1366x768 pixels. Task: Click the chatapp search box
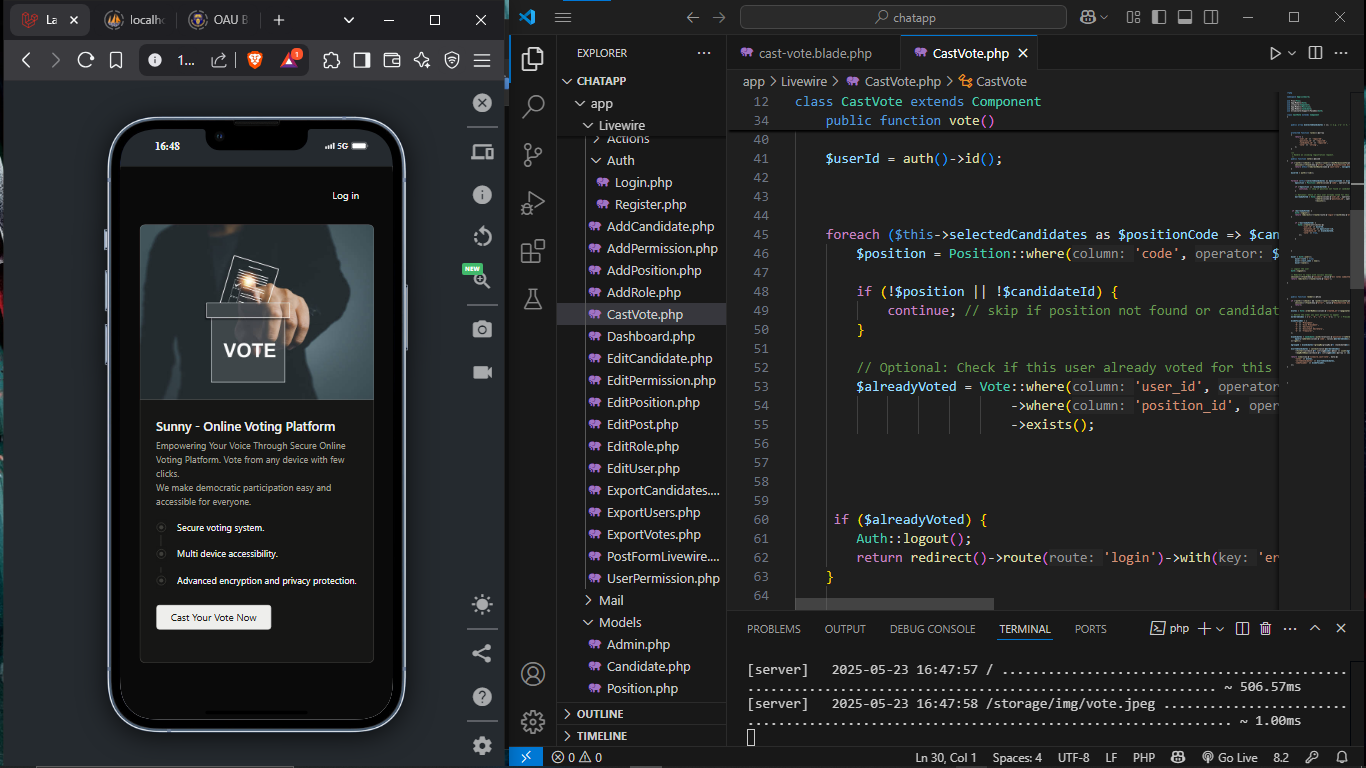[903, 17]
